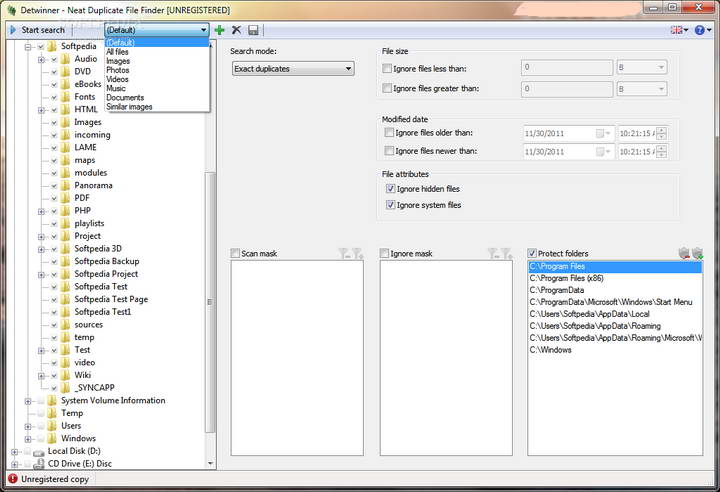
Task: Open the blue help question mark menu
Action: tap(702, 30)
